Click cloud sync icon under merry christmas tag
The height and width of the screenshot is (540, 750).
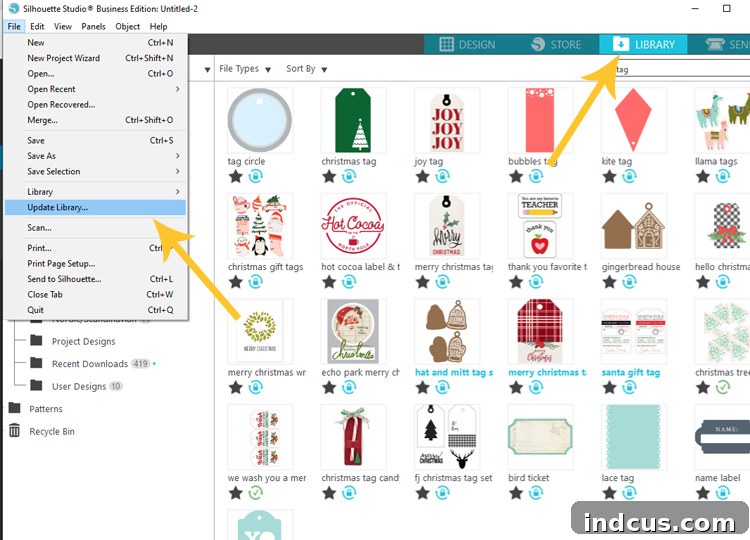click(442, 282)
